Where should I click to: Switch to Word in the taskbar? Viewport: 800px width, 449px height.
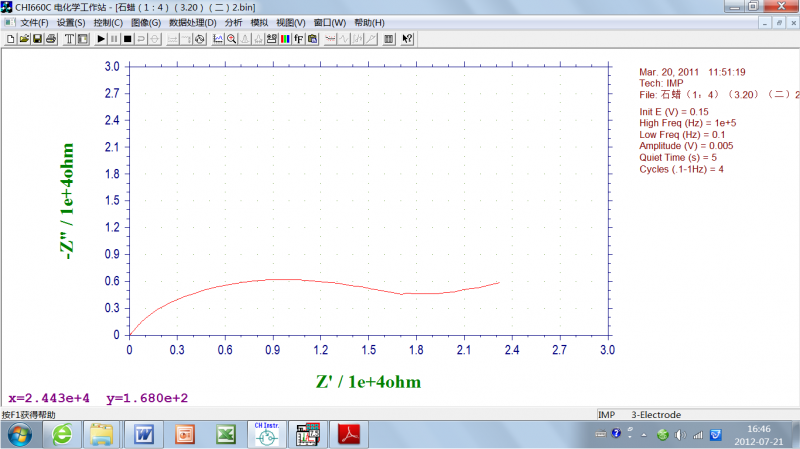(x=144, y=435)
